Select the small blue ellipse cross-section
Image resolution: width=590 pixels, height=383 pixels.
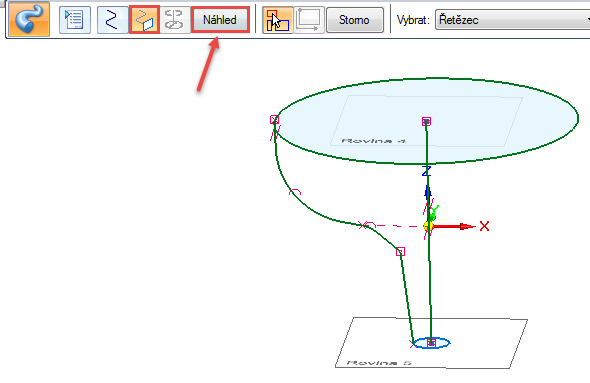(432, 343)
